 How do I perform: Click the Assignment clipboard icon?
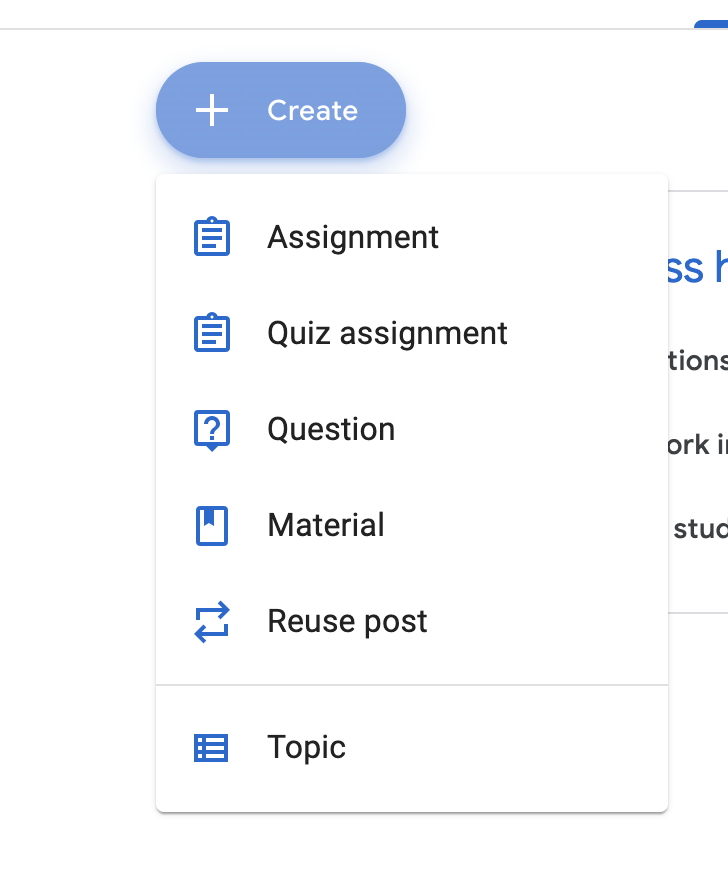coord(211,237)
